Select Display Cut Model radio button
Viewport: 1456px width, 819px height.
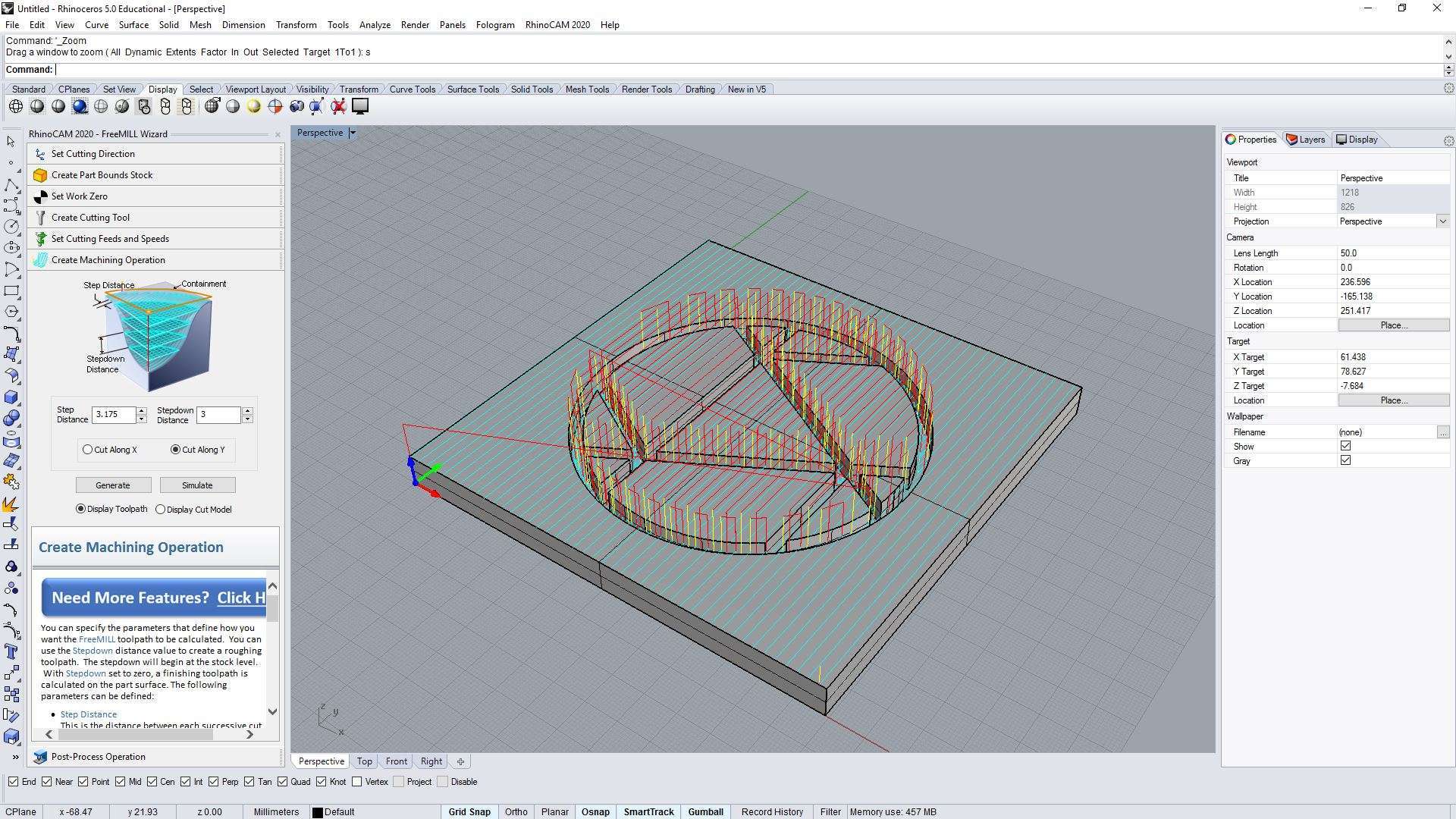pyautogui.click(x=160, y=510)
